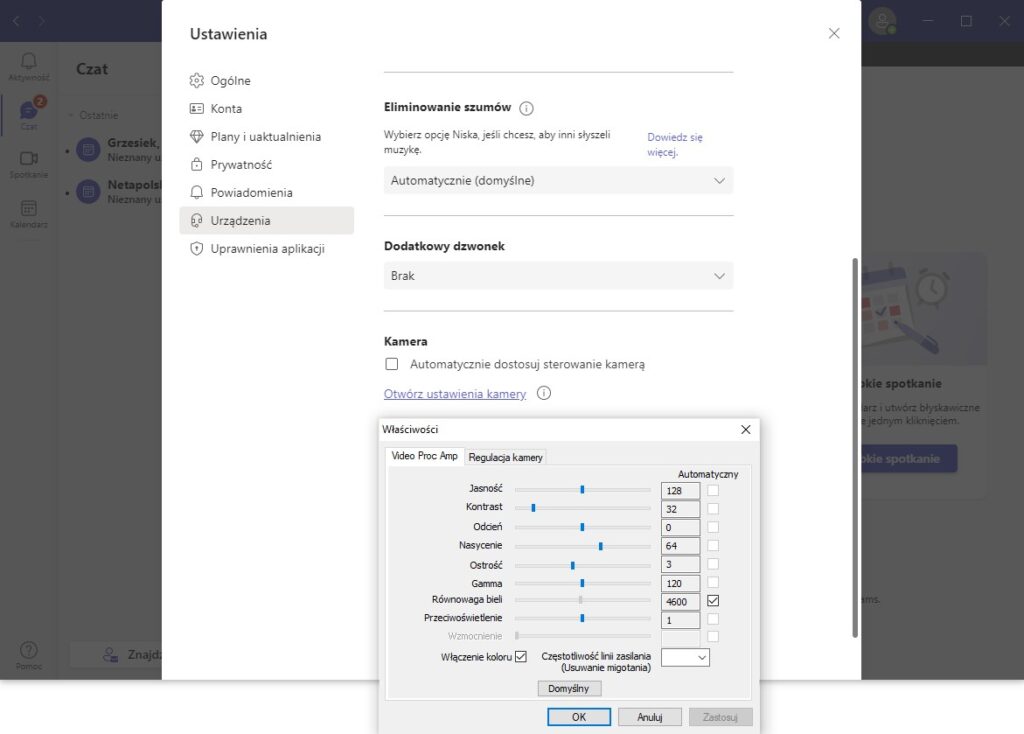Open the Spotkanie camera icon in sidebar
This screenshot has width=1024, height=734.
[29, 159]
